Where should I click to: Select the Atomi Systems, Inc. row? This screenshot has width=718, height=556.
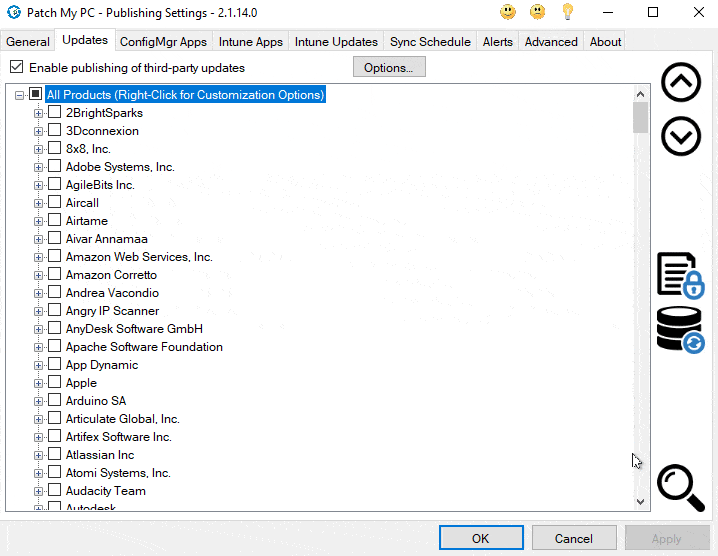click(118, 473)
